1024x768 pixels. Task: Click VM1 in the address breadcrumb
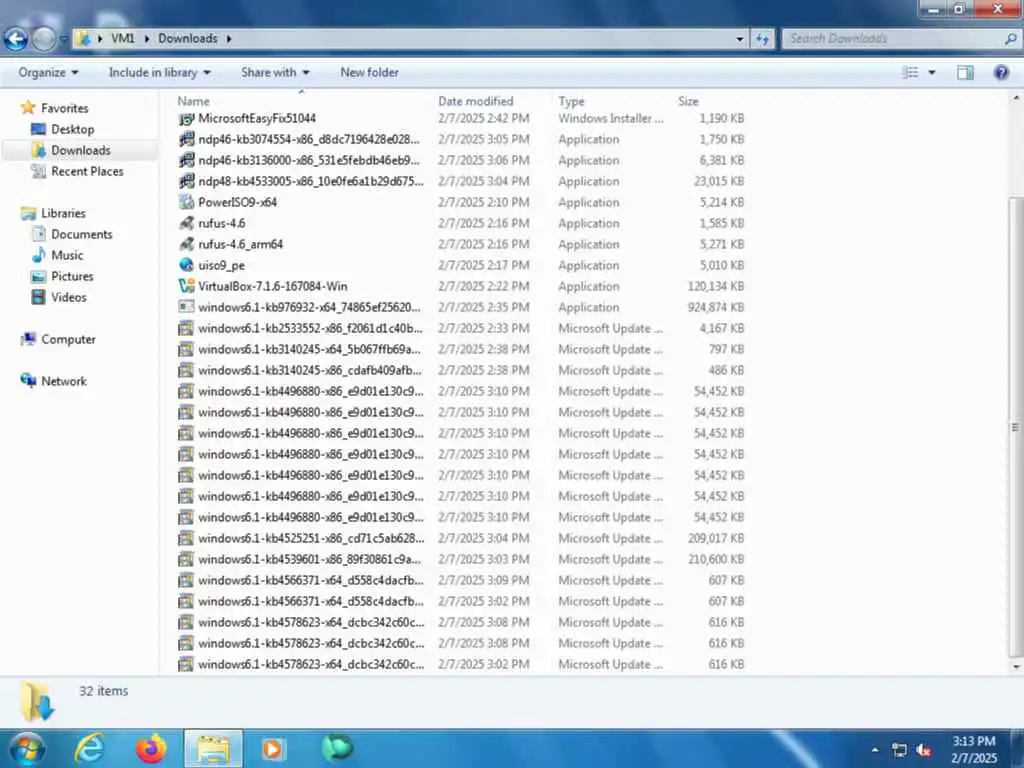coord(123,39)
